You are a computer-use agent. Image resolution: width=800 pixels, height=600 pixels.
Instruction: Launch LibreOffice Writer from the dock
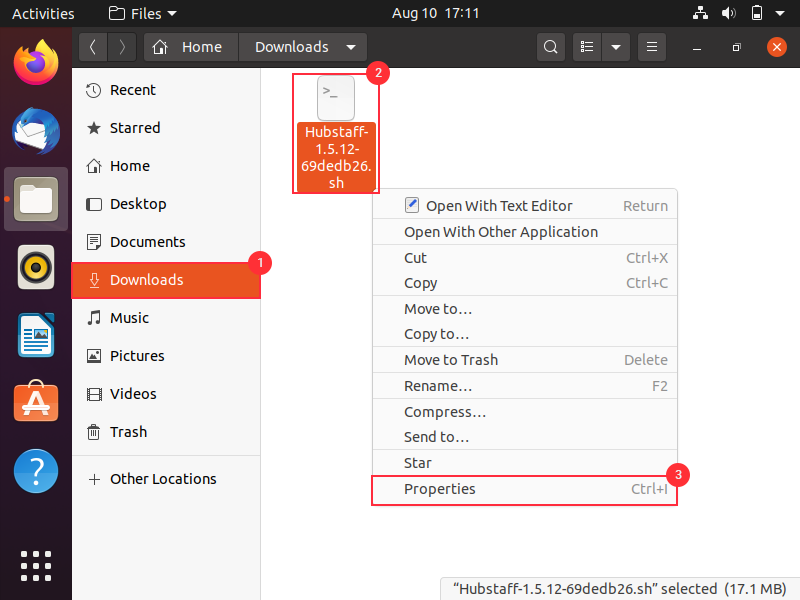pos(36,335)
